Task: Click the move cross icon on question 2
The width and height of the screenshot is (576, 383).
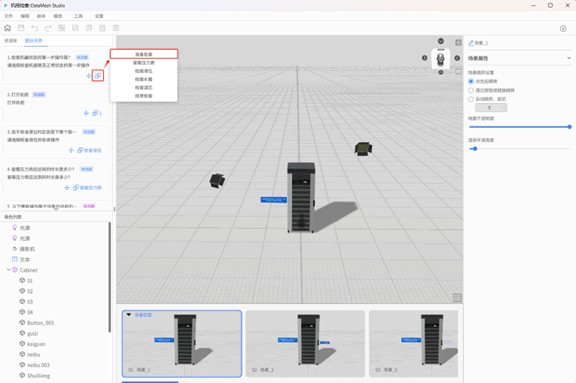Action: click(x=86, y=113)
